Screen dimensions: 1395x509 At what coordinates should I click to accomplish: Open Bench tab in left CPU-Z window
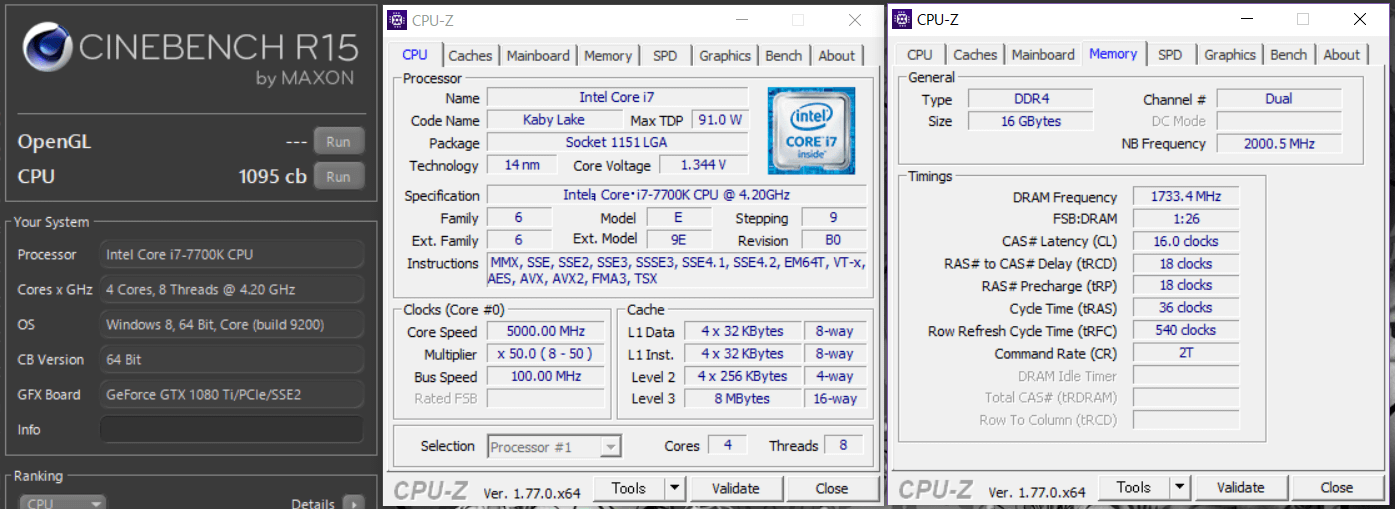tap(784, 56)
